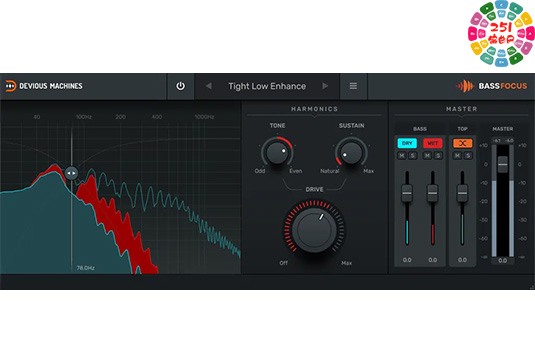Screen dimensions: 535x363
Task: Solo the Top channel
Action: [x=468, y=156]
